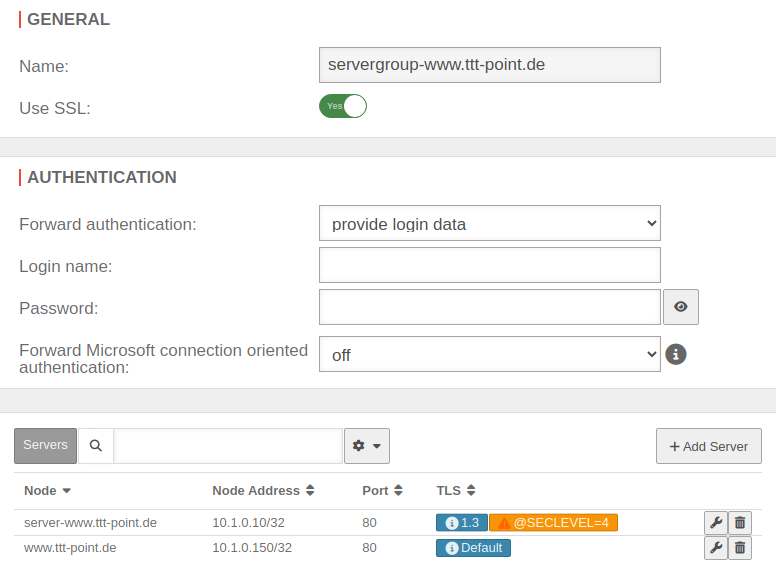776x579 pixels.
Task: Click the Default TLS info badge
Action: click(473, 547)
